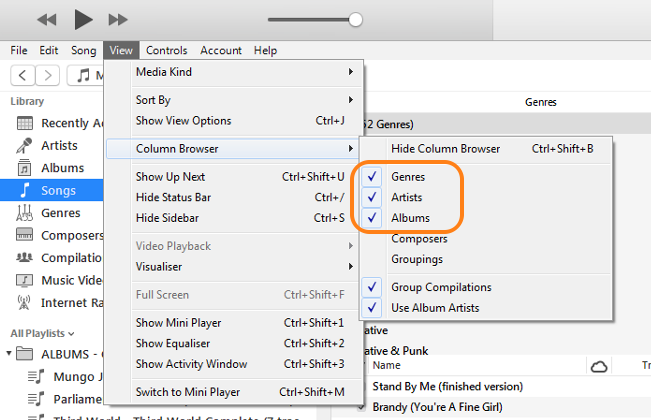Open the Music media picker dropdown
The width and height of the screenshot is (651, 420).
point(85,75)
